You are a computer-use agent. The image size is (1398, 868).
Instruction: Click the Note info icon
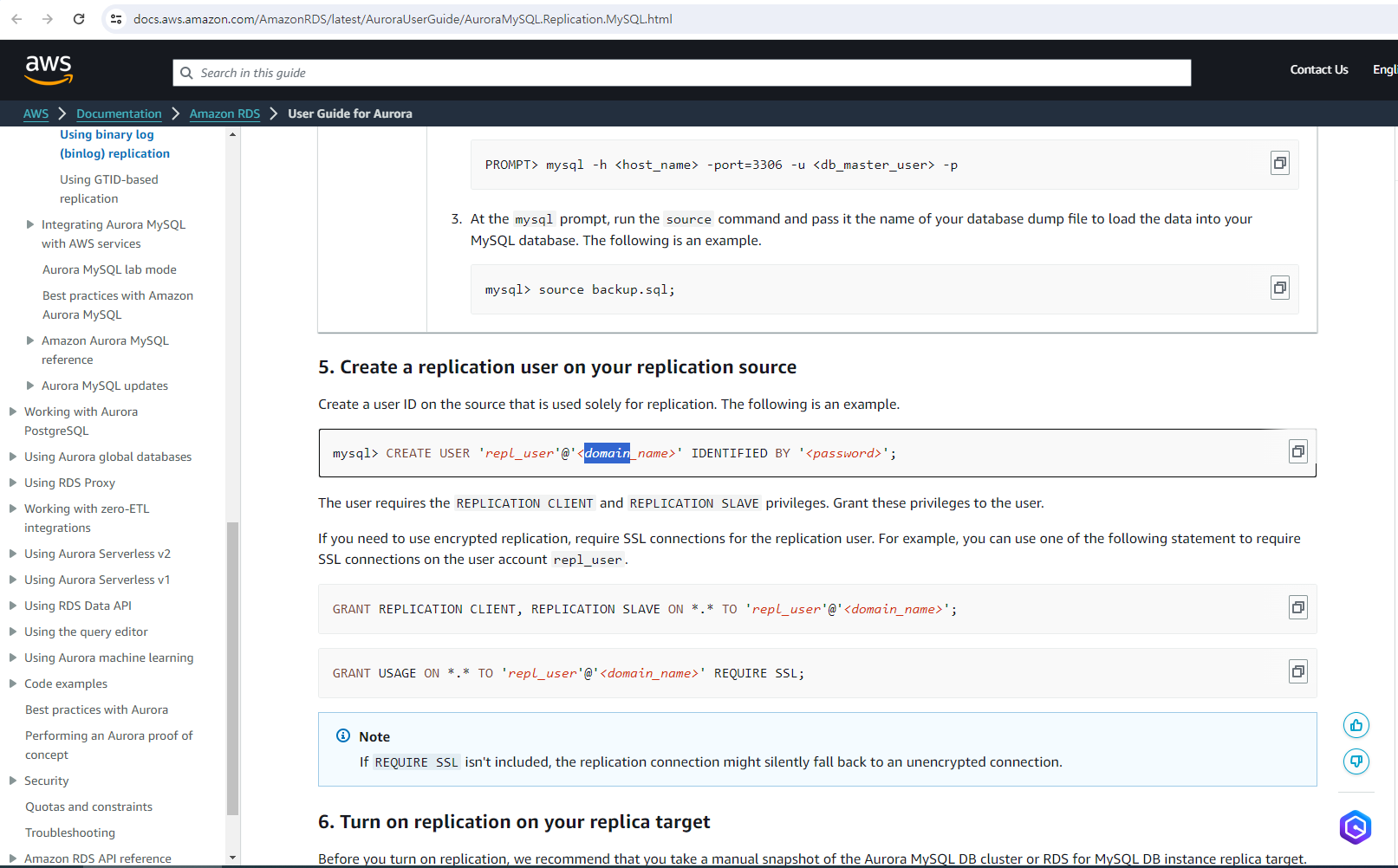pos(343,735)
